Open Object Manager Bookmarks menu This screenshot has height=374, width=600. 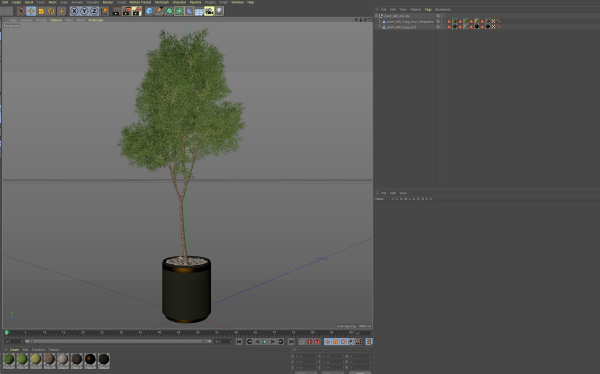(443, 10)
